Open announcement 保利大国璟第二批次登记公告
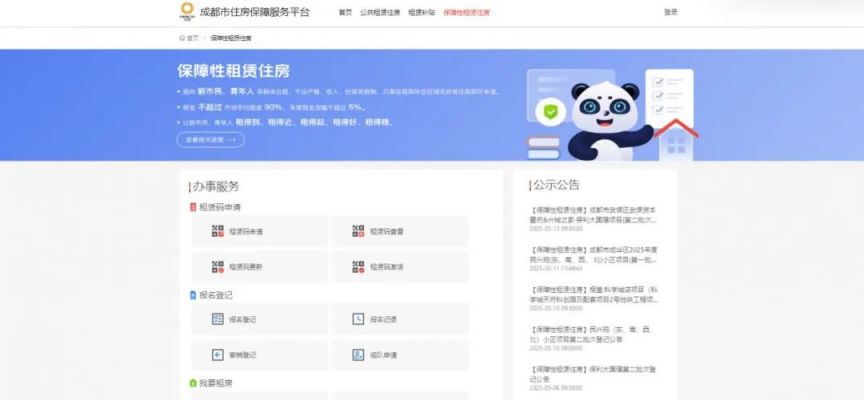This screenshot has height=400, width=864. point(593,374)
